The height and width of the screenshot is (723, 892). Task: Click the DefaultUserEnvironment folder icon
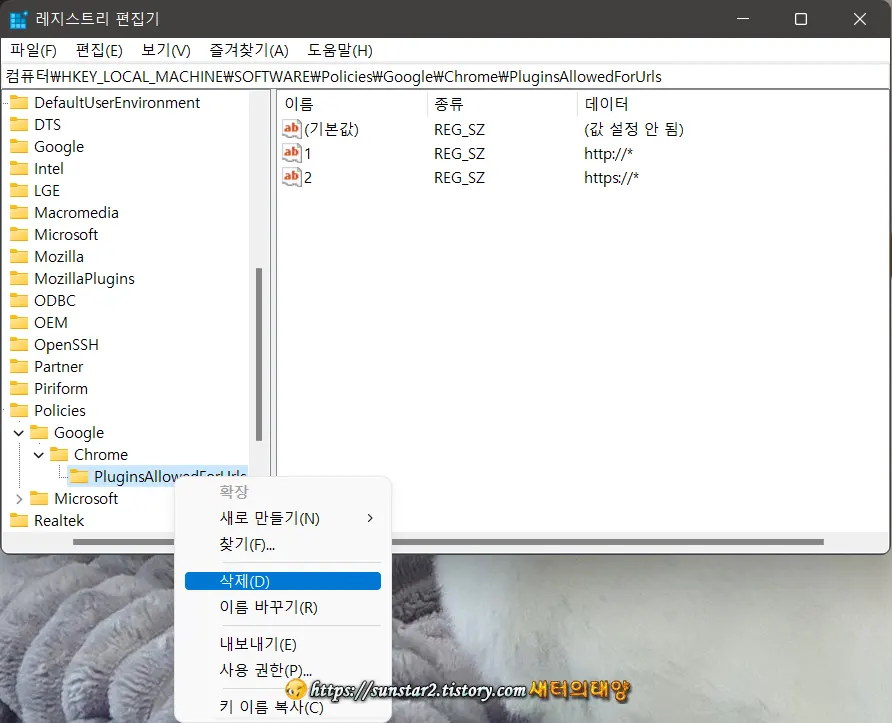click(x=19, y=103)
